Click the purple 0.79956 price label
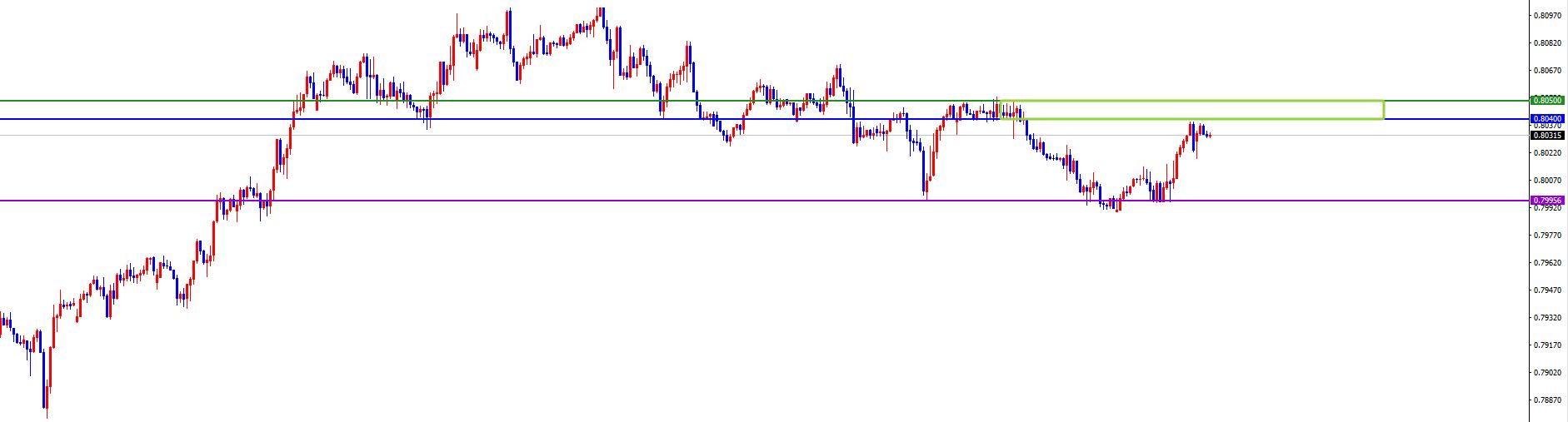This screenshot has width=1568, height=422. pyautogui.click(x=1547, y=201)
